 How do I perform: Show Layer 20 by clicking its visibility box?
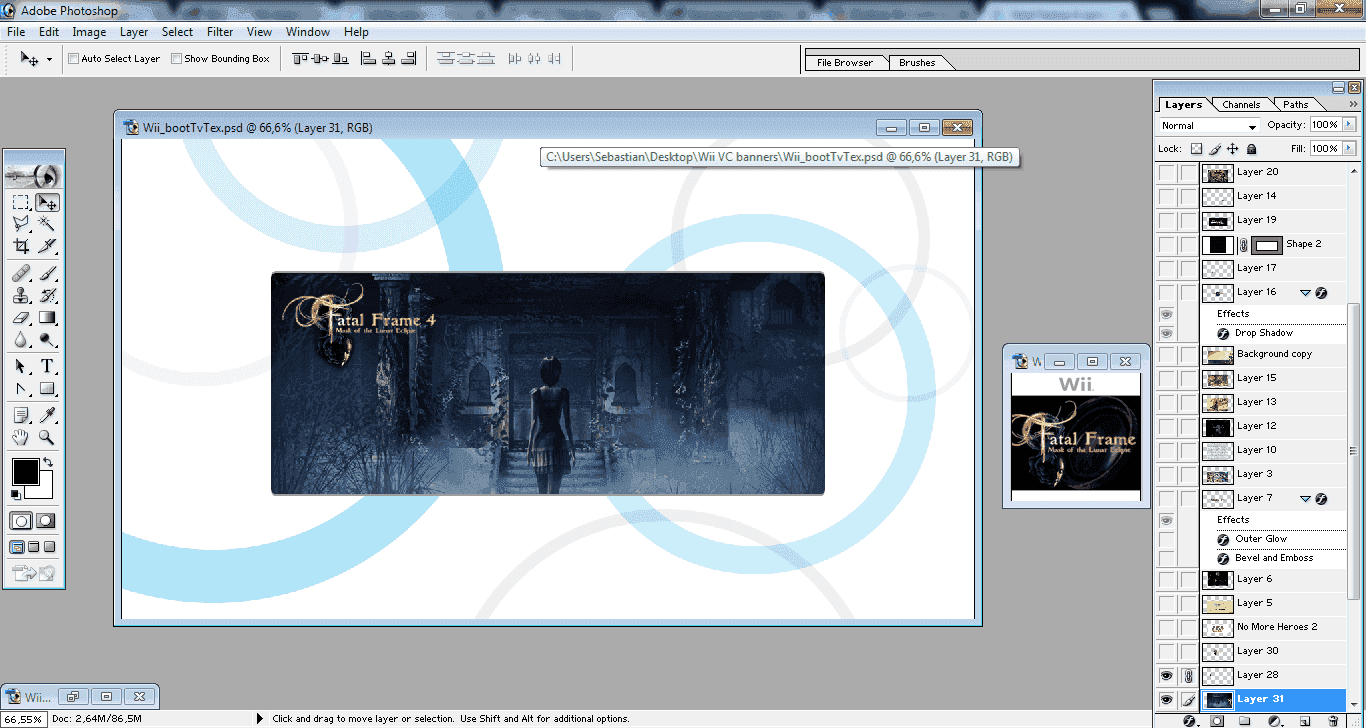tap(1166, 172)
